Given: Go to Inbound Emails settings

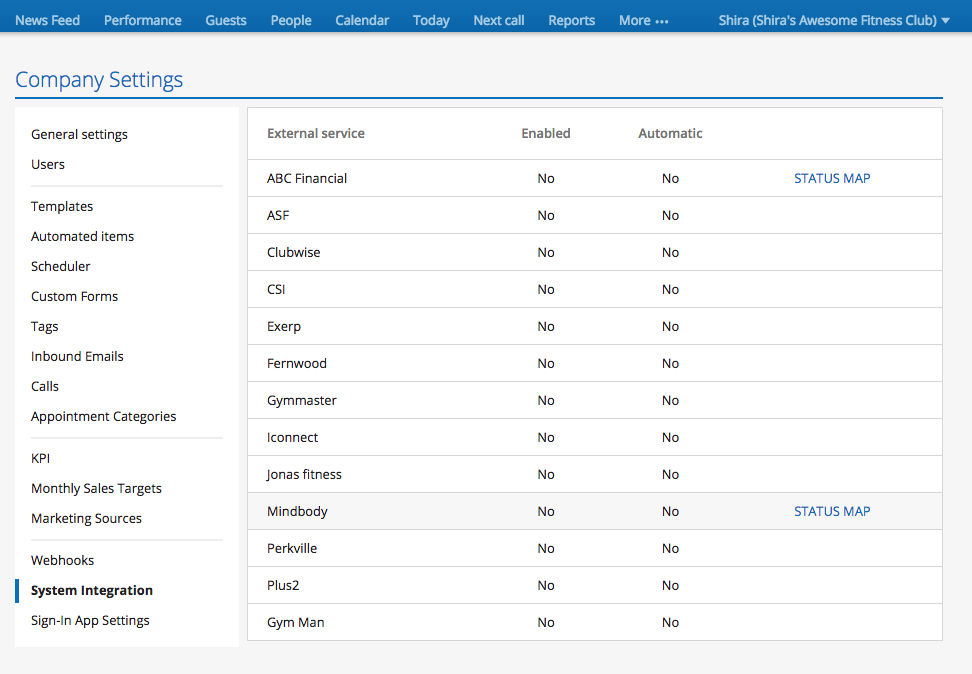Looking at the screenshot, I should pyautogui.click(x=77, y=357).
